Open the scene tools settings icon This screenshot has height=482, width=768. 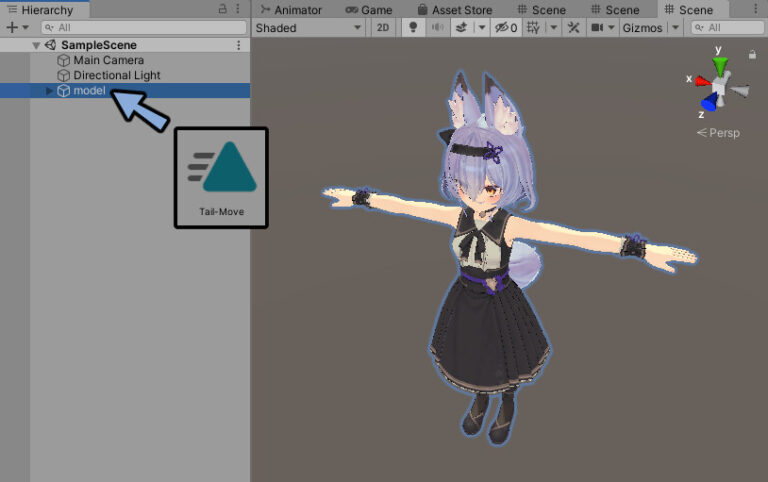(573, 28)
